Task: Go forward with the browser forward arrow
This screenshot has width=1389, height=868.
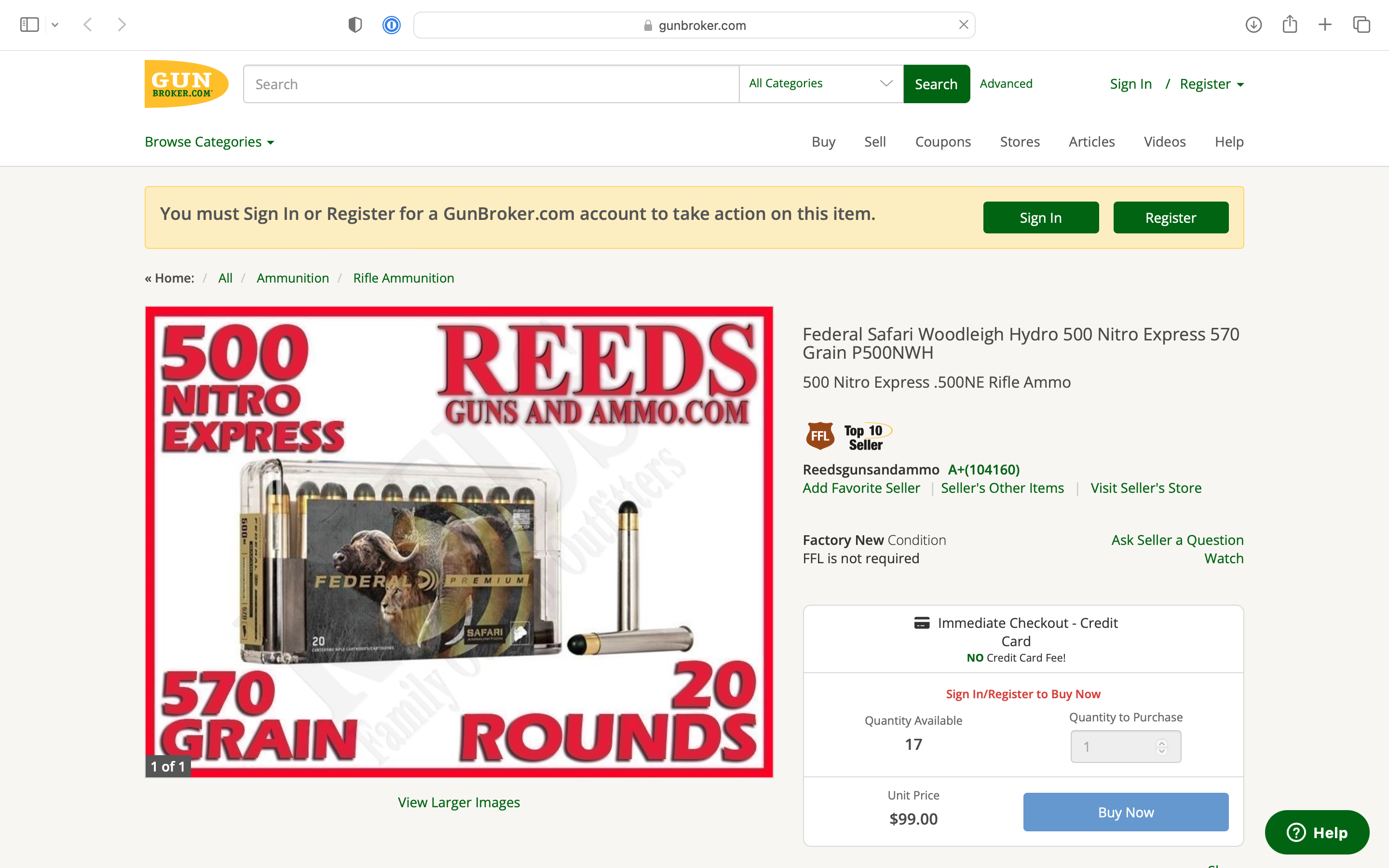Action: (121, 25)
